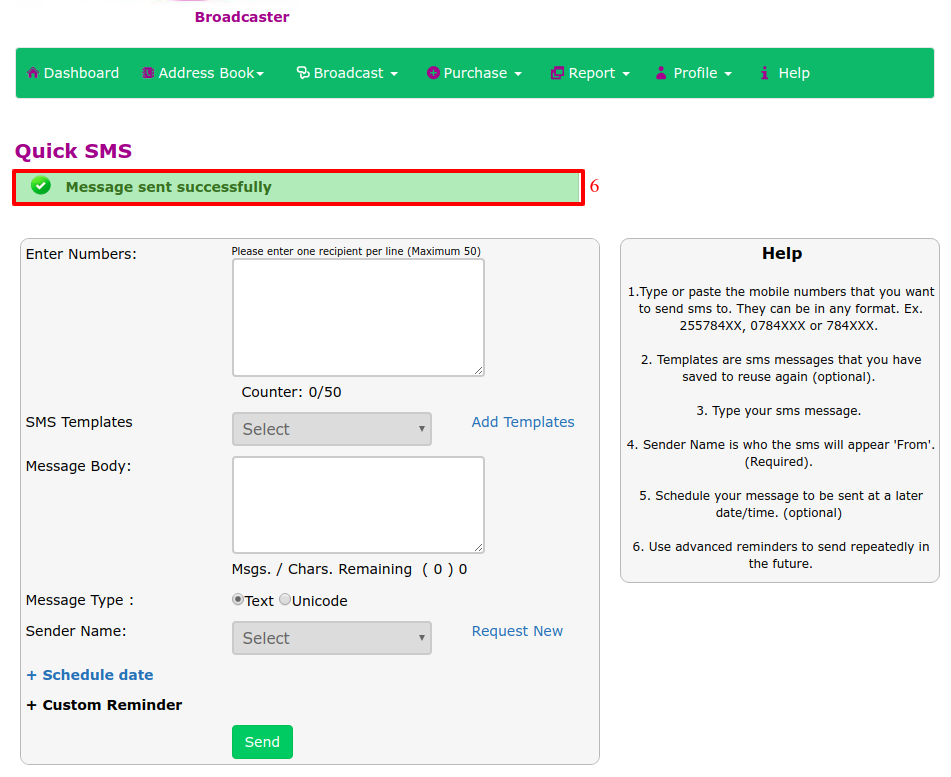Click the green Send button
The image size is (951, 777).
[262, 741]
